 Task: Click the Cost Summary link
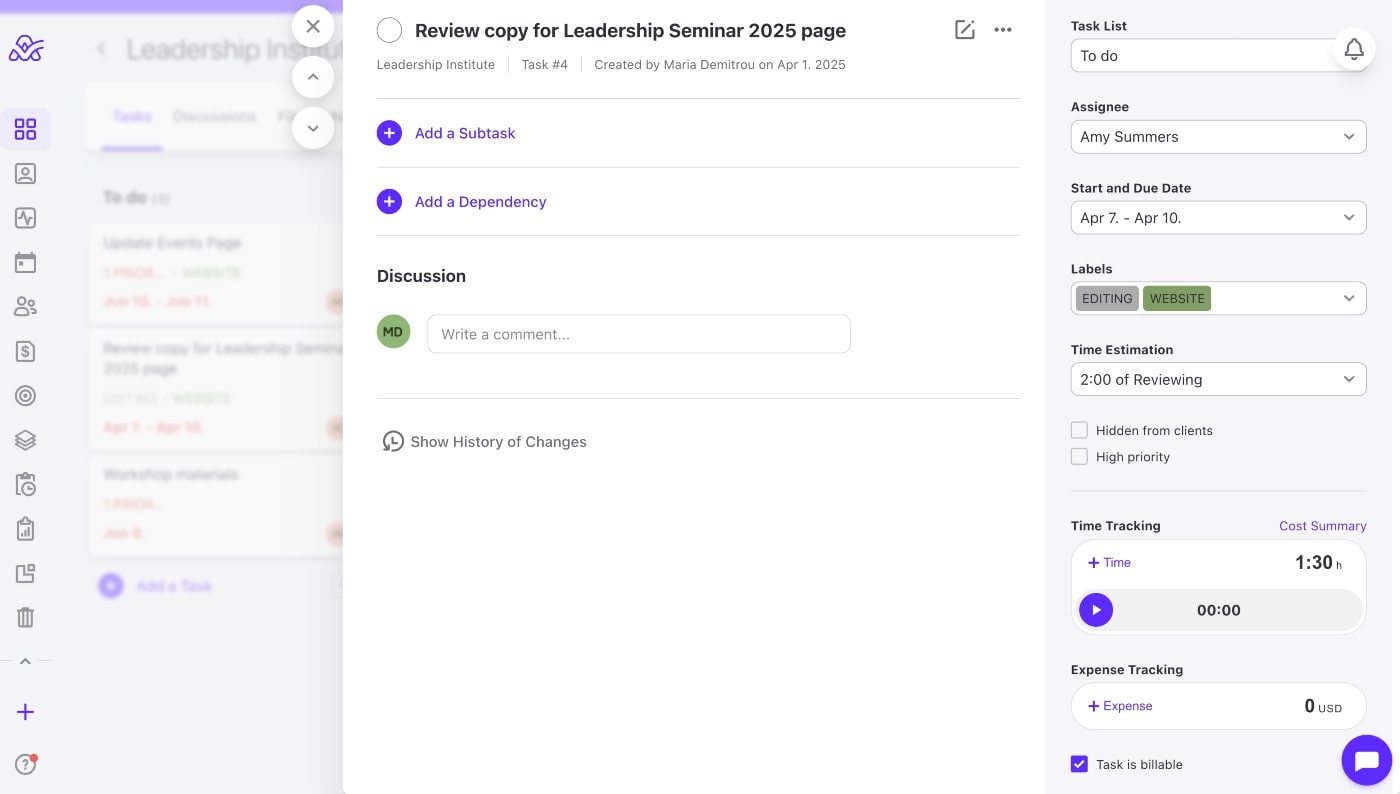coord(1322,526)
